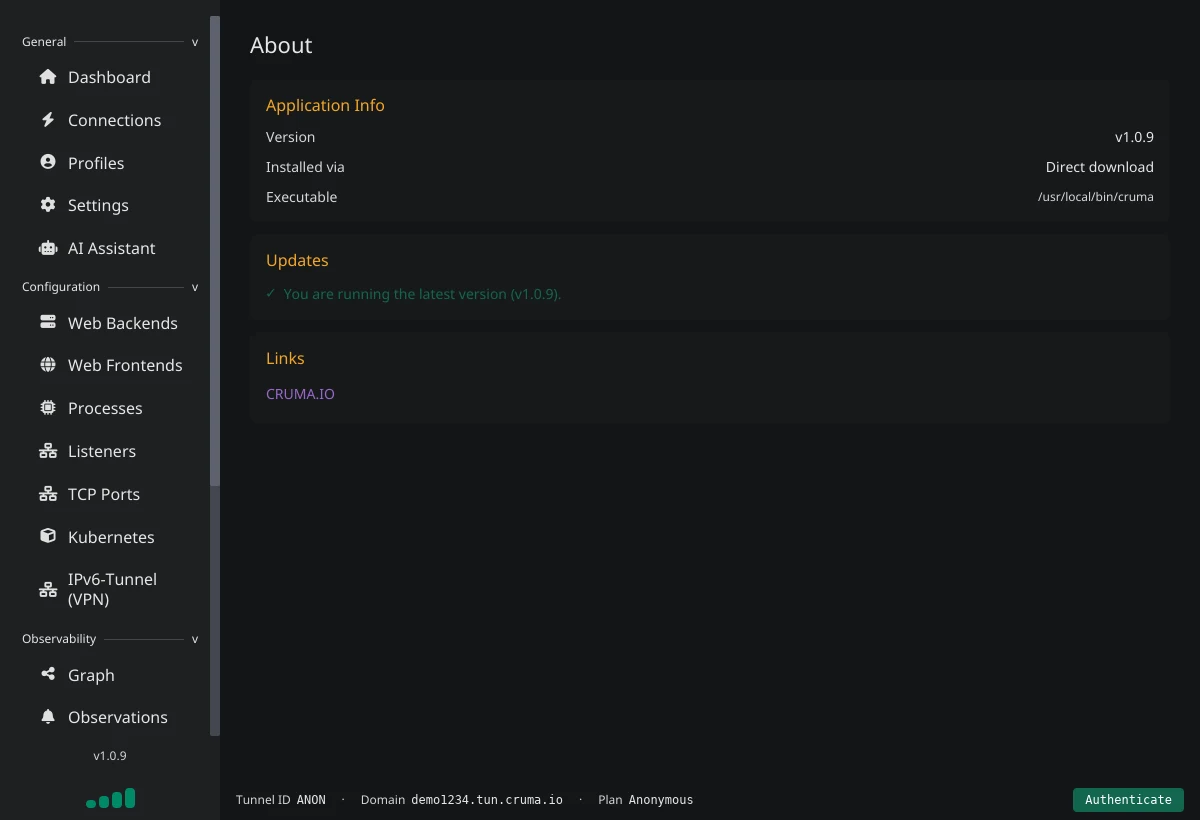1200x820 pixels.
Task: Click the Connections lightning bolt icon
Action: 48,120
